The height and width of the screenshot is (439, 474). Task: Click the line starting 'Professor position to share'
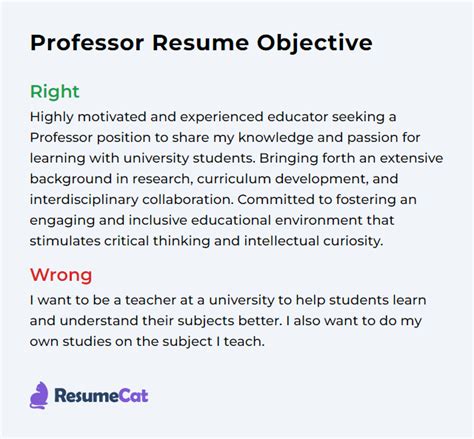(x=225, y=138)
